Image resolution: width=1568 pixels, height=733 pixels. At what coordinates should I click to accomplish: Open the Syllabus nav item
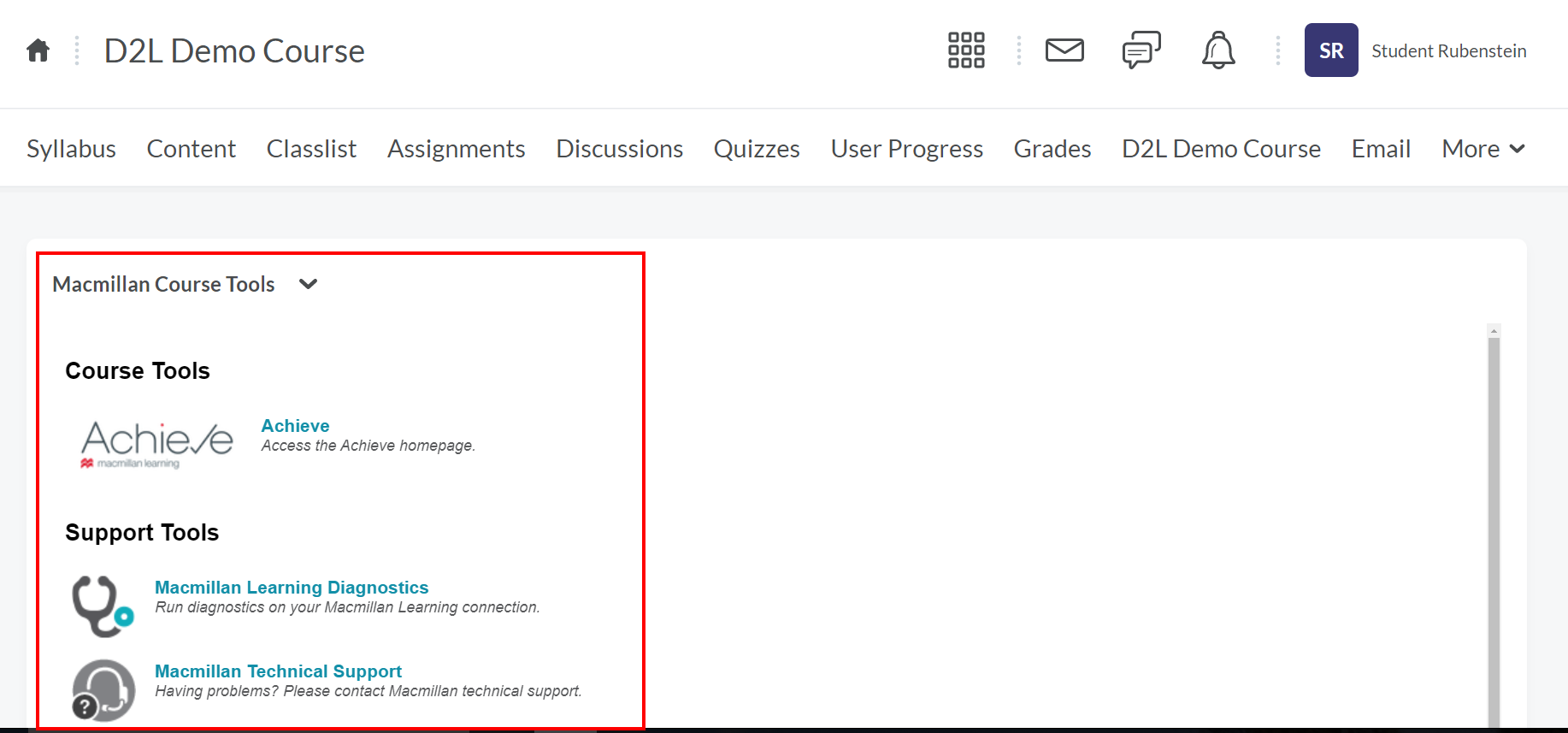pos(71,149)
